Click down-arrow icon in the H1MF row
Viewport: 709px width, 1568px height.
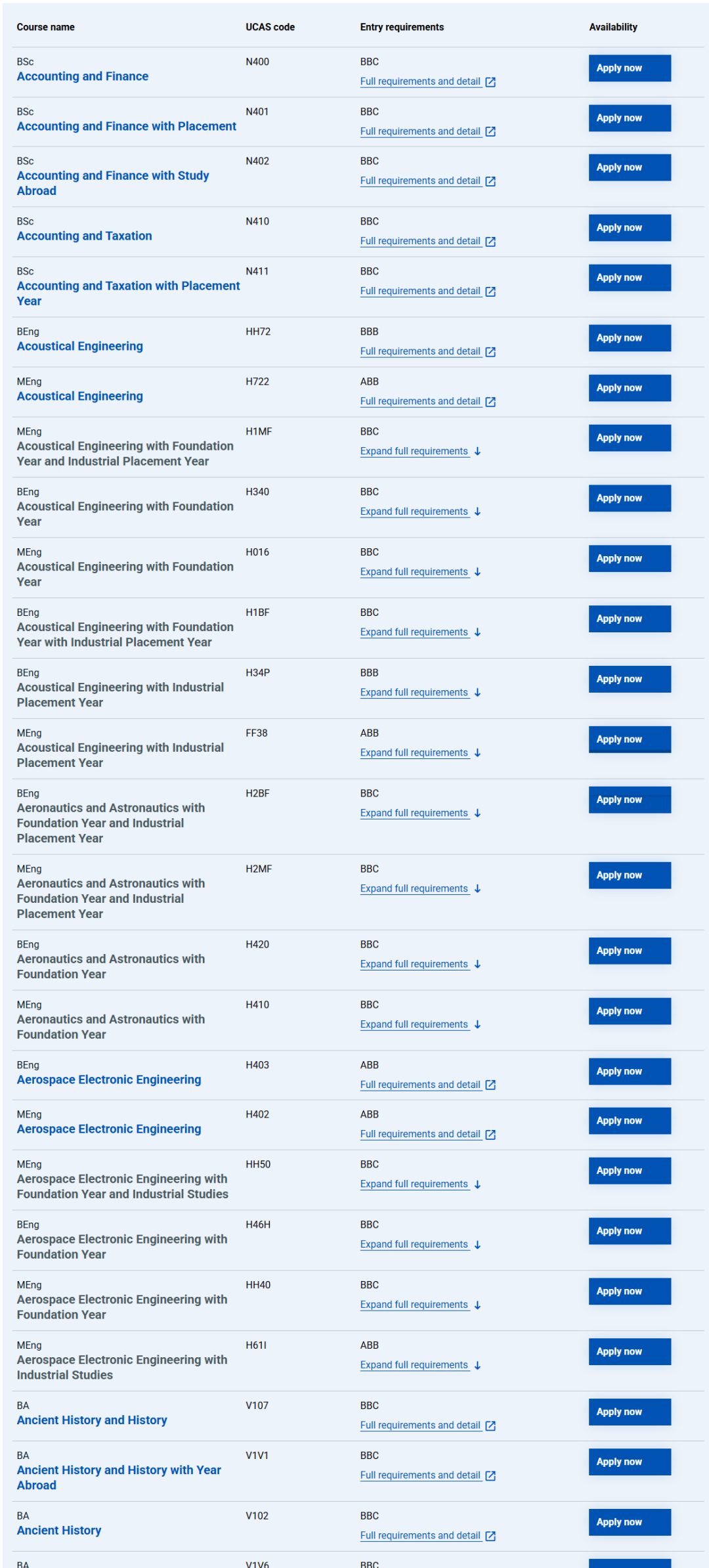pyautogui.click(x=477, y=451)
